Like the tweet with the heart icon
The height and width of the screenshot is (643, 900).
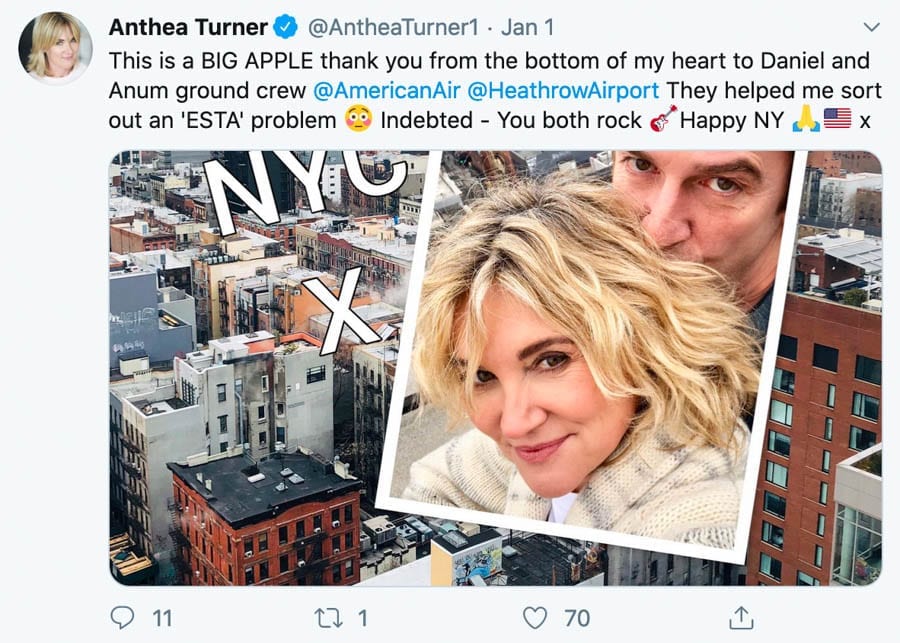(x=536, y=617)
